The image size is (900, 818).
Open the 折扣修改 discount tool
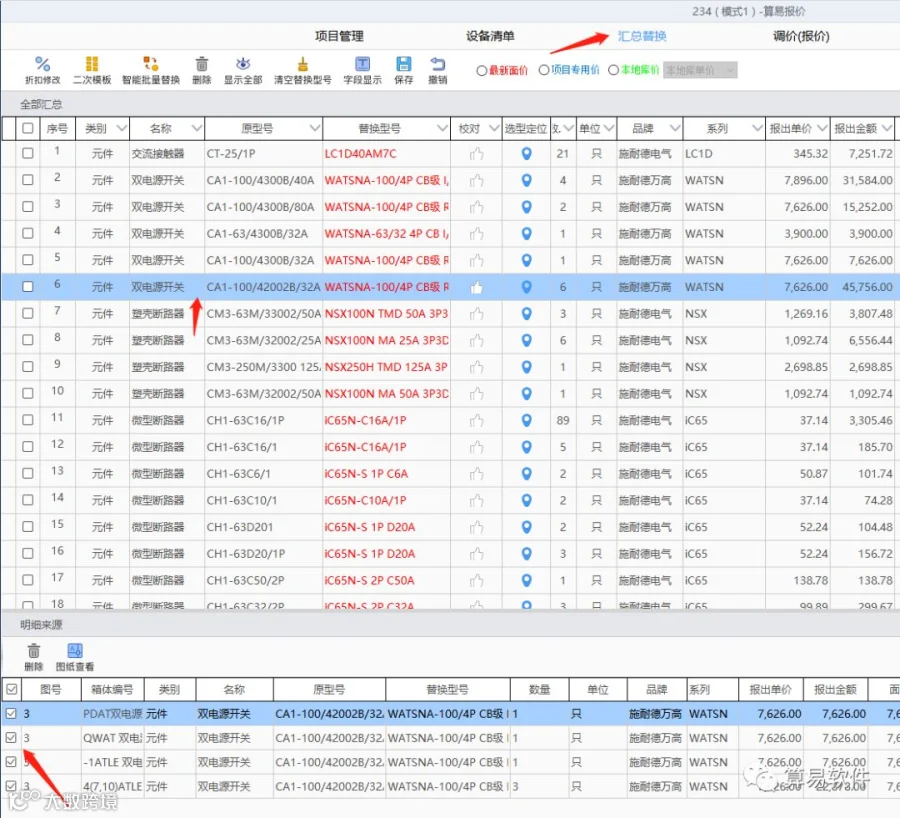42,70
